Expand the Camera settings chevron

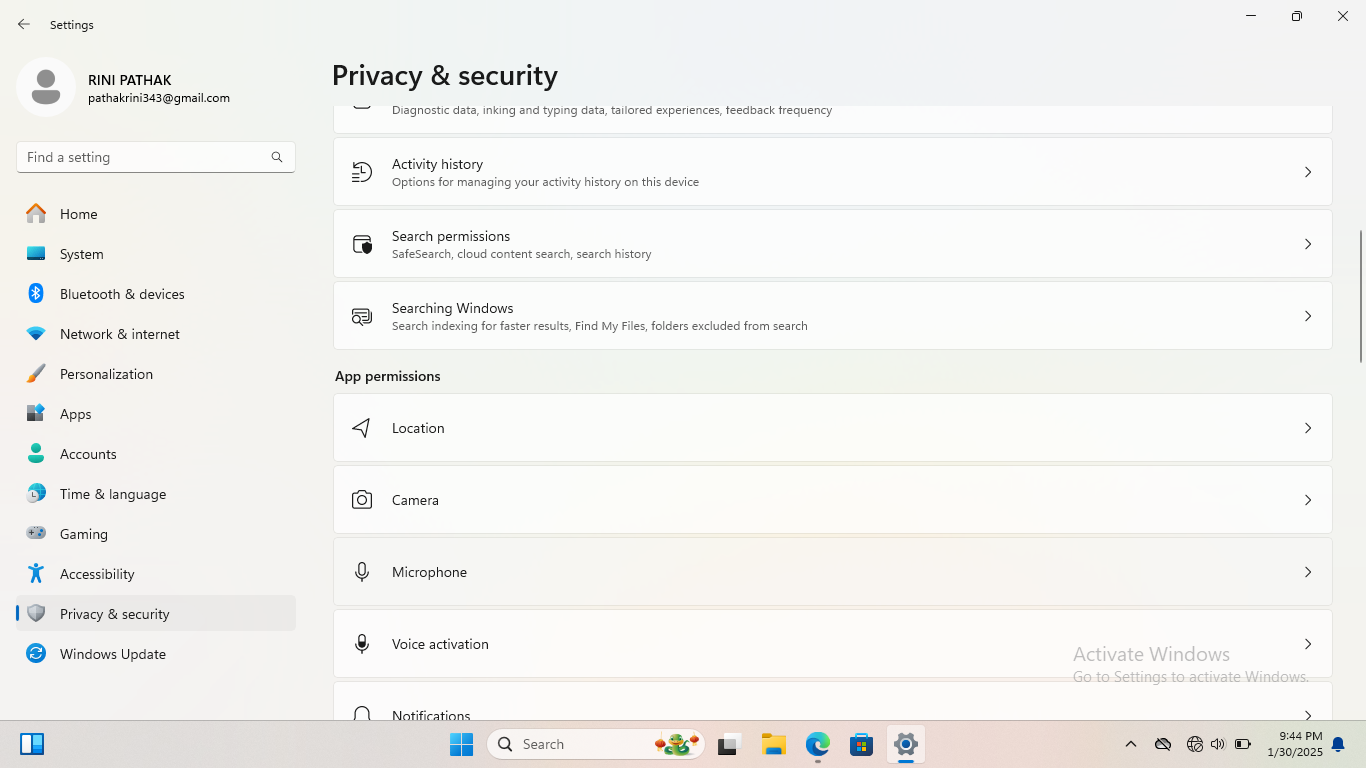click(x=1307, y=500)
